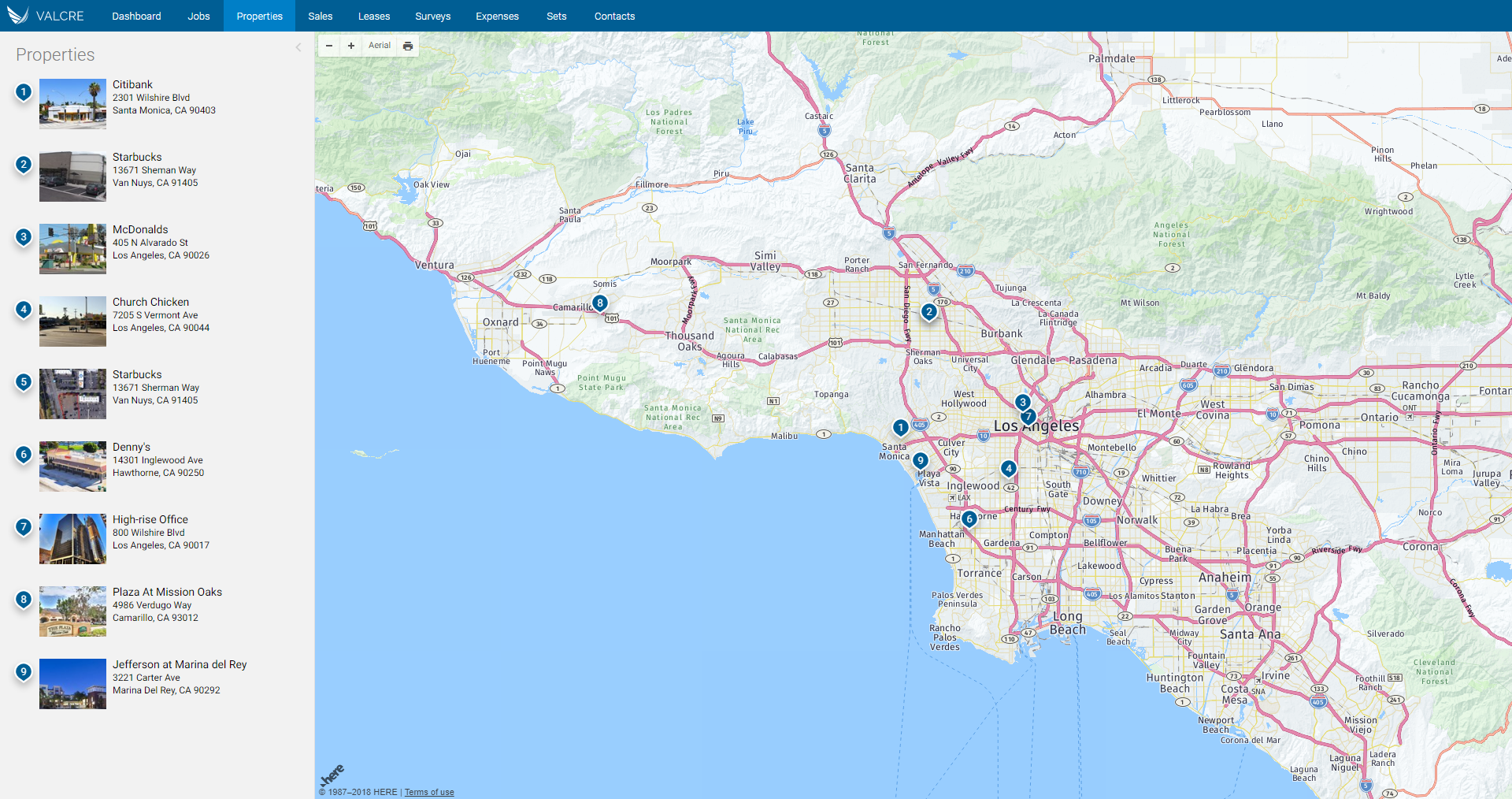Viewport: 1512px width, 799px height.
Task: Select map pin 4 near Inglewood
Action: tap(1009, 469)
